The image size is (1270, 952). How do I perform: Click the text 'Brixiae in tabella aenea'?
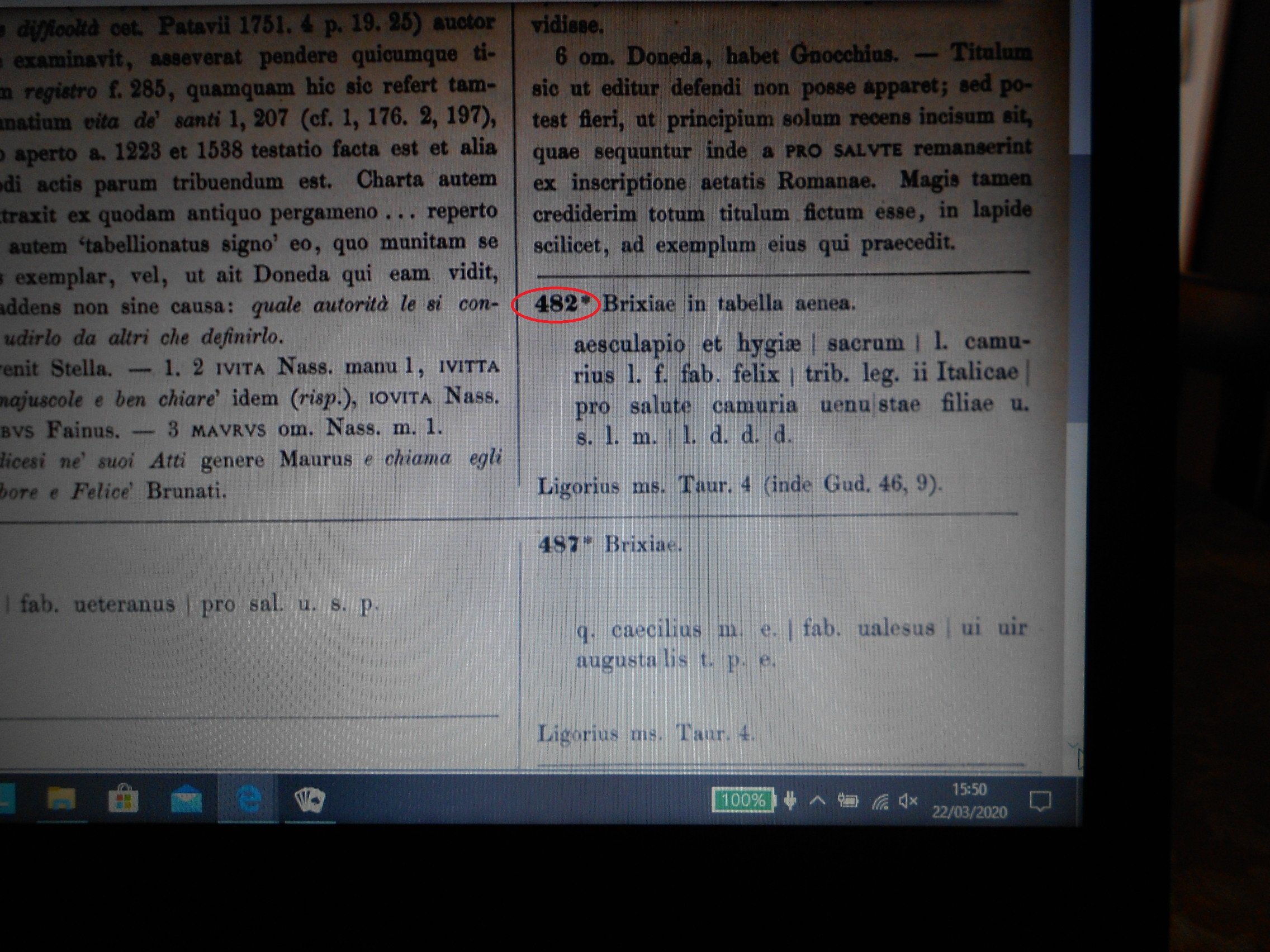729,303
